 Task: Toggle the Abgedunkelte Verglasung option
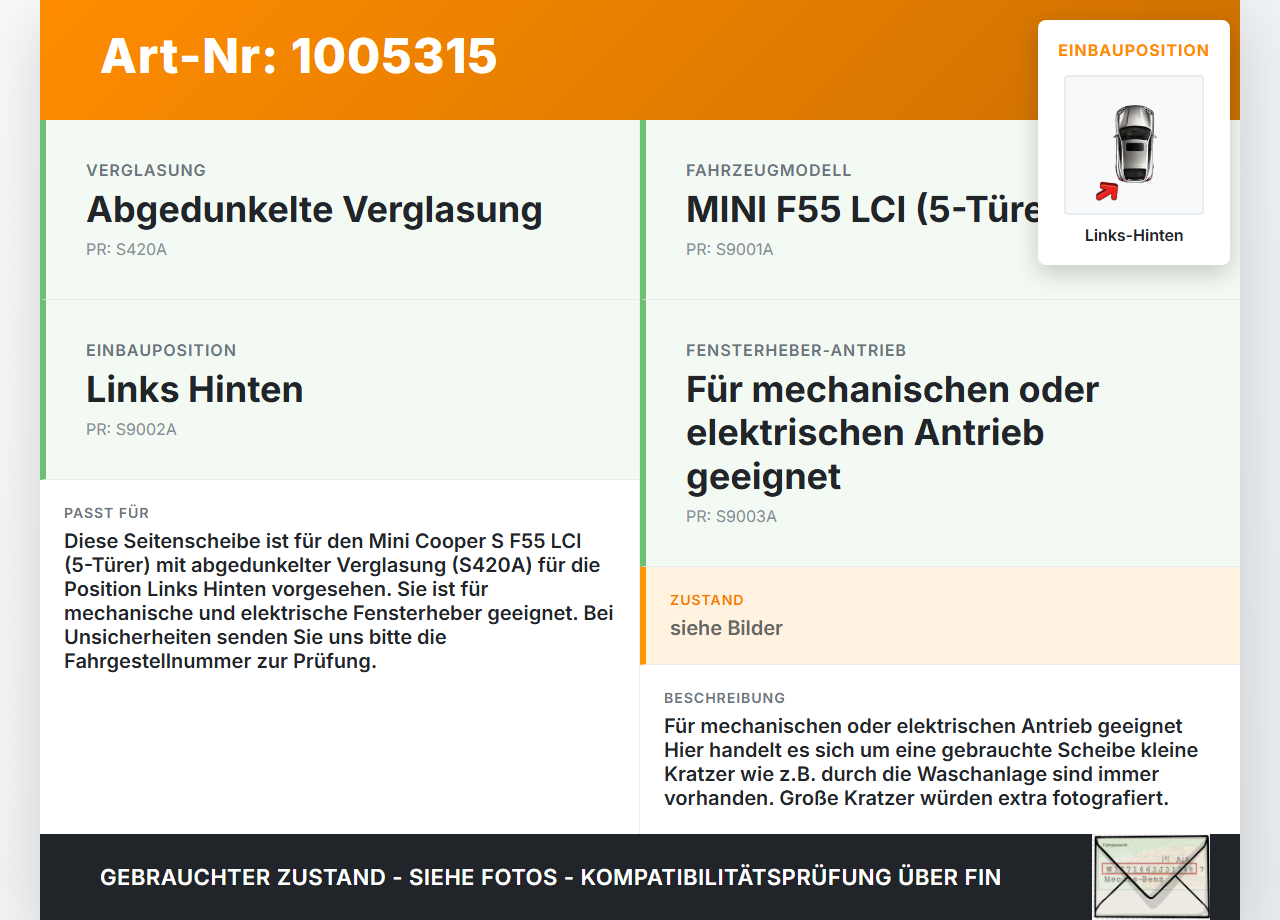[315, 210]
